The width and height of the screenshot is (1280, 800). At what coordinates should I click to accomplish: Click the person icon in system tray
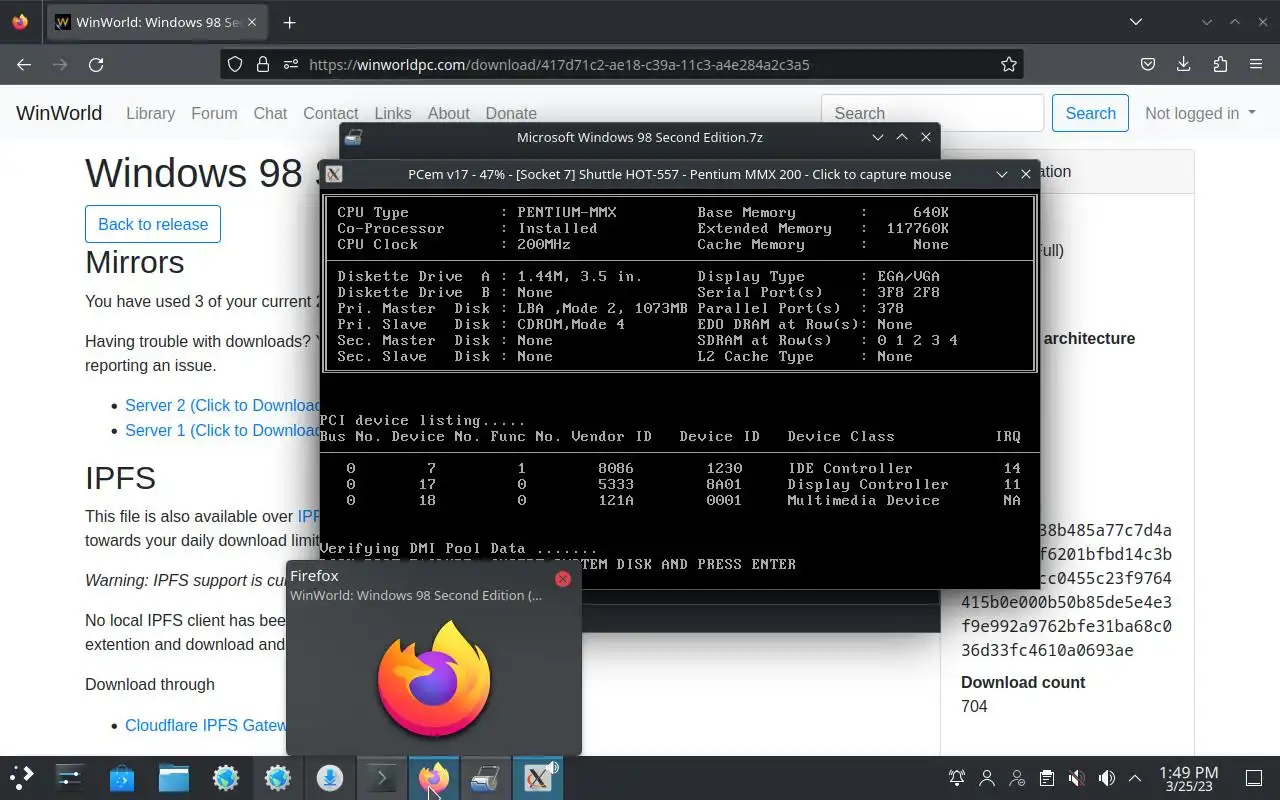(x=987, y=778)
